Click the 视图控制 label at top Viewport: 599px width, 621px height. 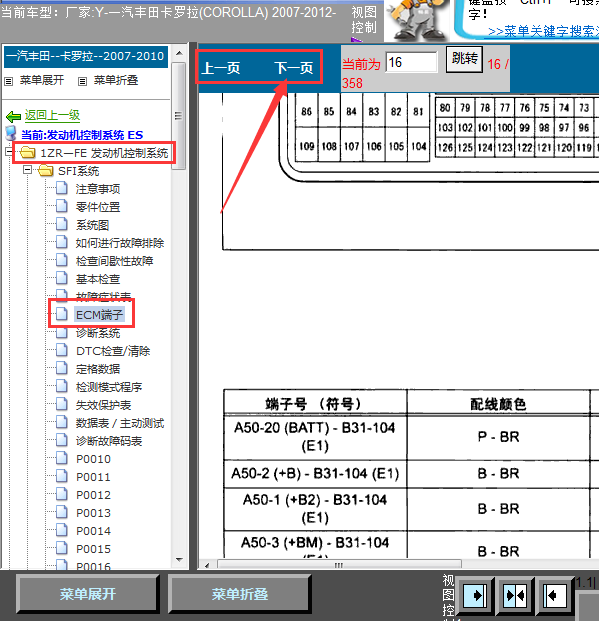pos(364,20)
